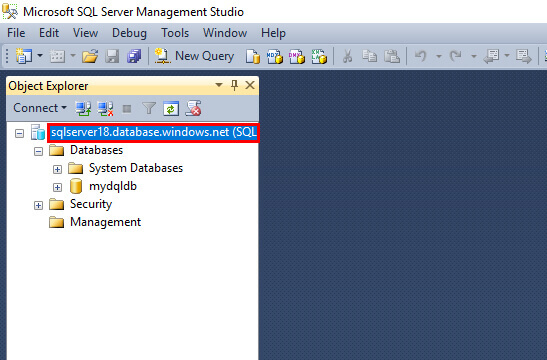
Task: Close the Object Explorer panel
Action: [x=250, y=85]
